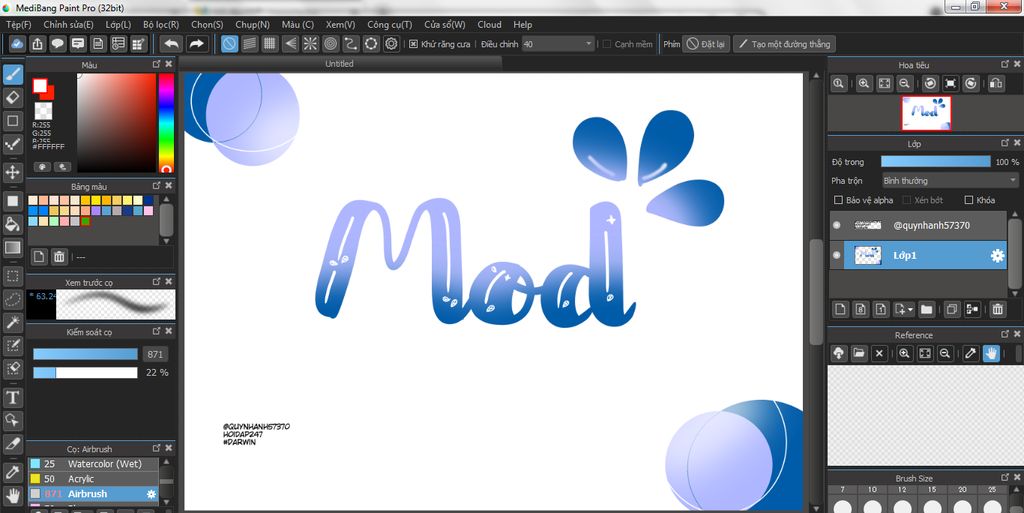Click the cloud save icon

18,44
